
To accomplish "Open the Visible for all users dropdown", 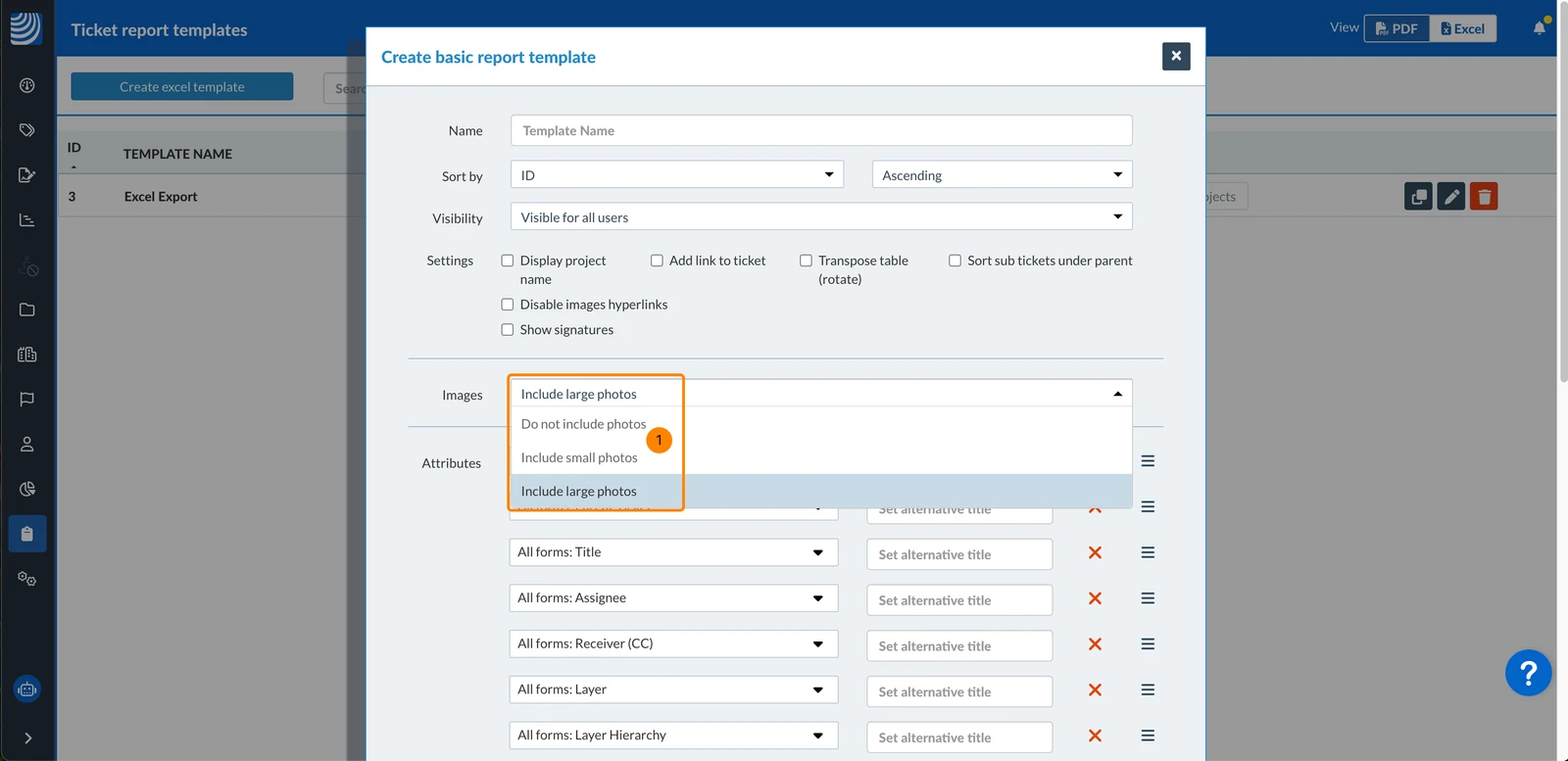I will (x=821, y=216).
